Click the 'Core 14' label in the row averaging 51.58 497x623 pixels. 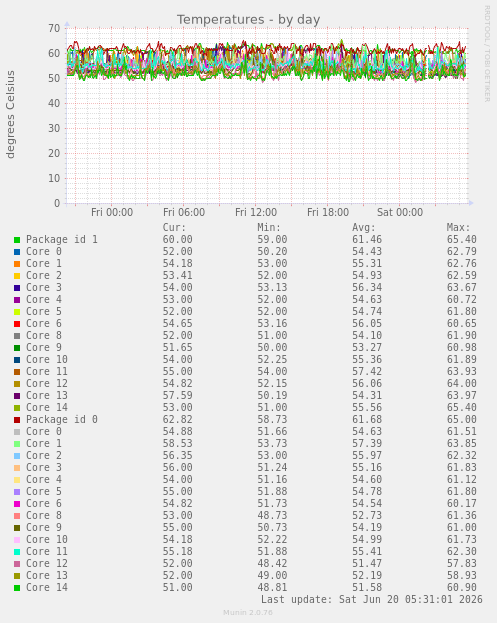[47, 588]
